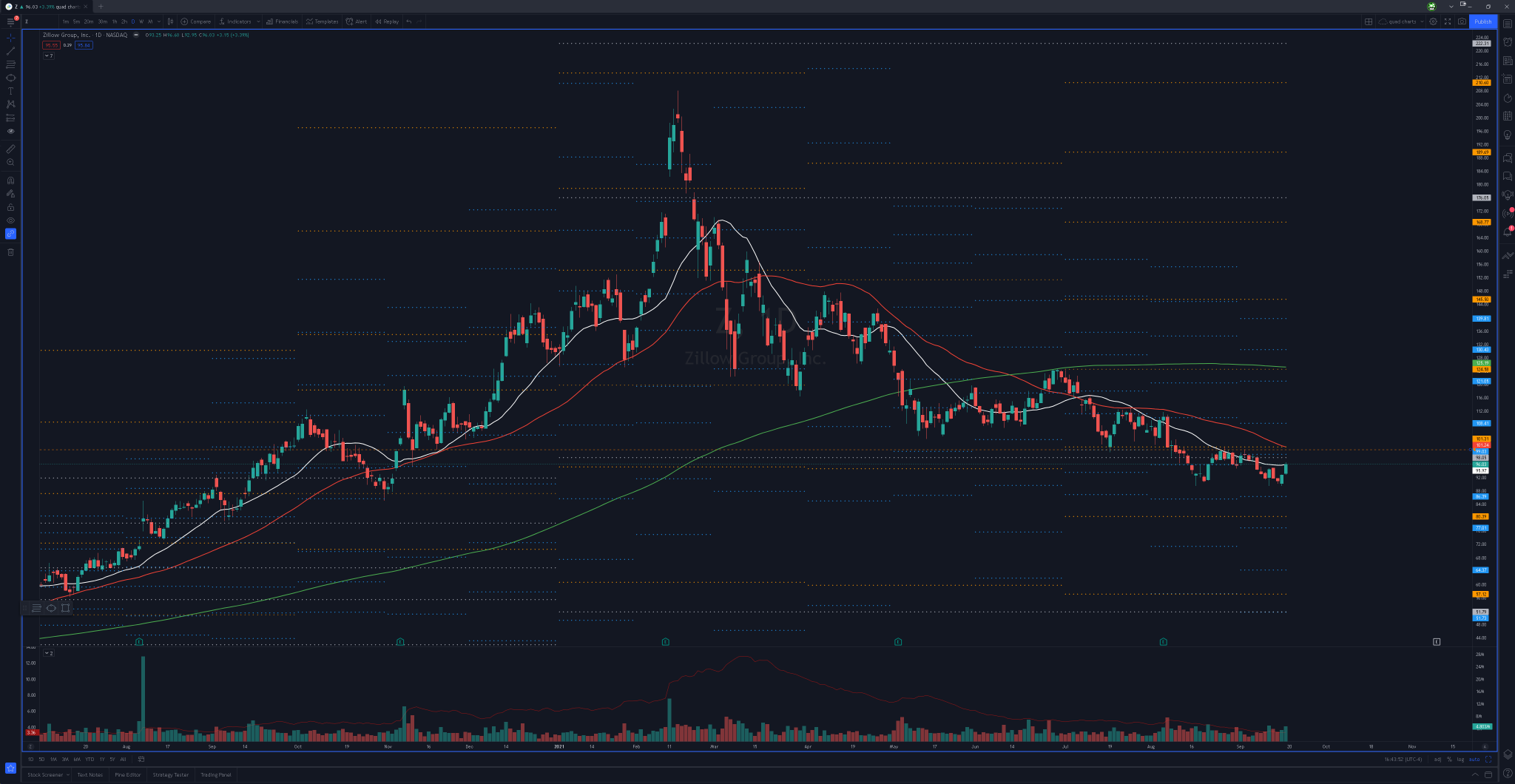Select the weekly W timeframe

141,21
